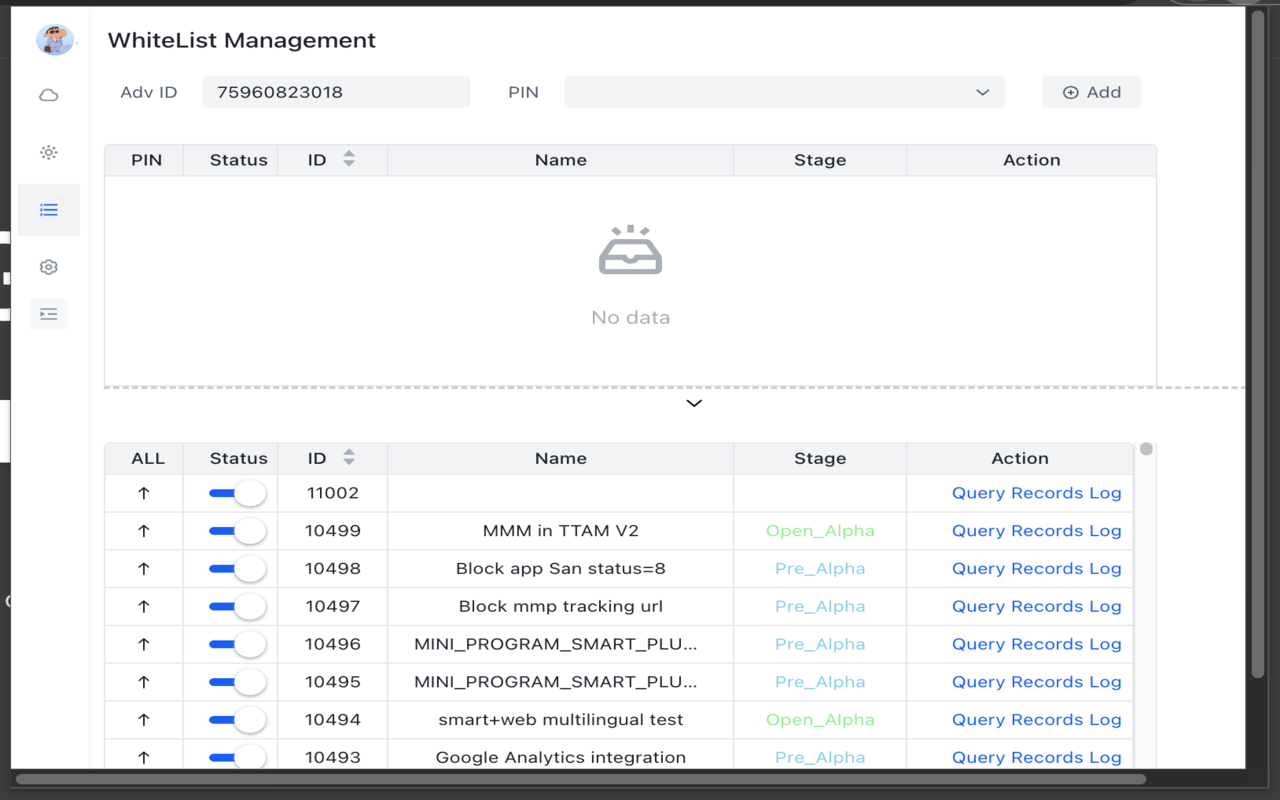This screenshot has height=800, width=1280.
Task: Click the Add button
Action: click(x=1091, y=92)
